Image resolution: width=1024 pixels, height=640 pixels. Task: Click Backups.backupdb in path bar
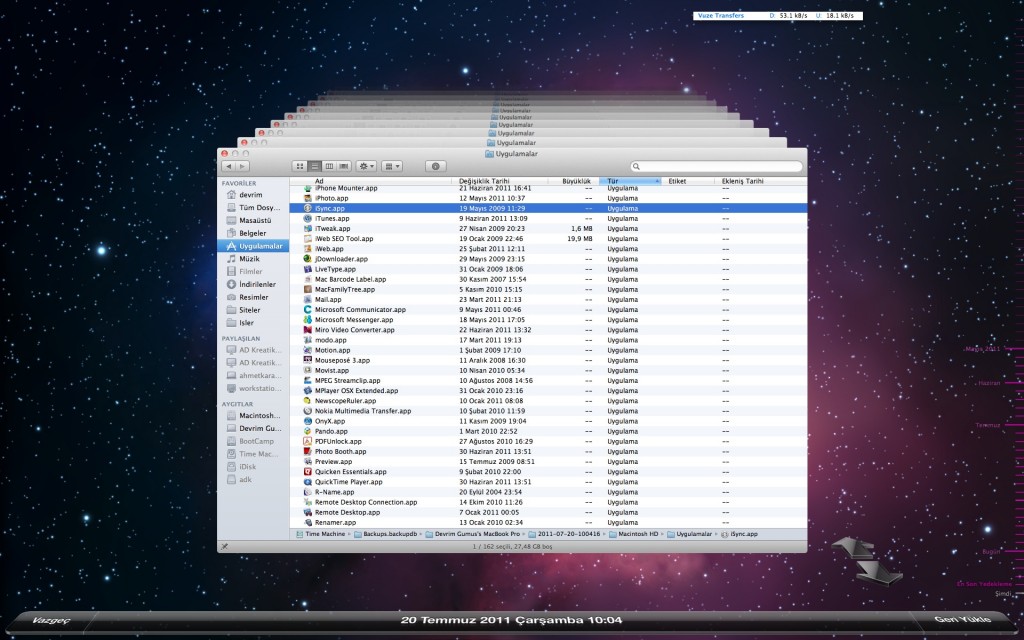click(385, 534)
